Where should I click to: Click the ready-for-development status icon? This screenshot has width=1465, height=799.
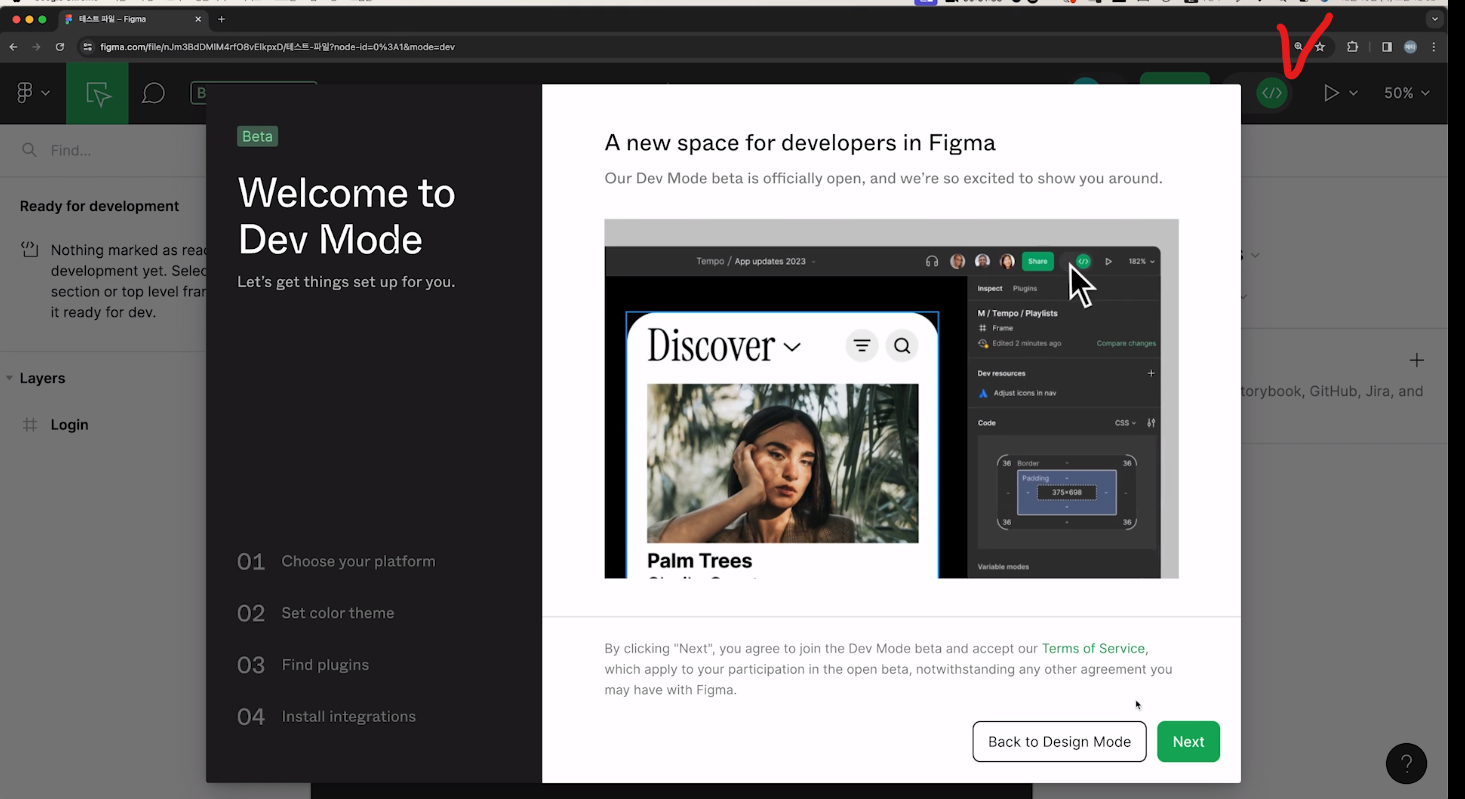point(29,250)
